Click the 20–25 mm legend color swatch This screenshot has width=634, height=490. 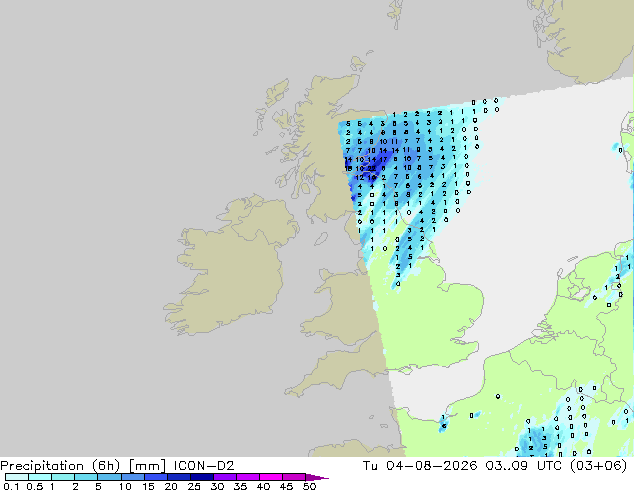pos(179,477)
